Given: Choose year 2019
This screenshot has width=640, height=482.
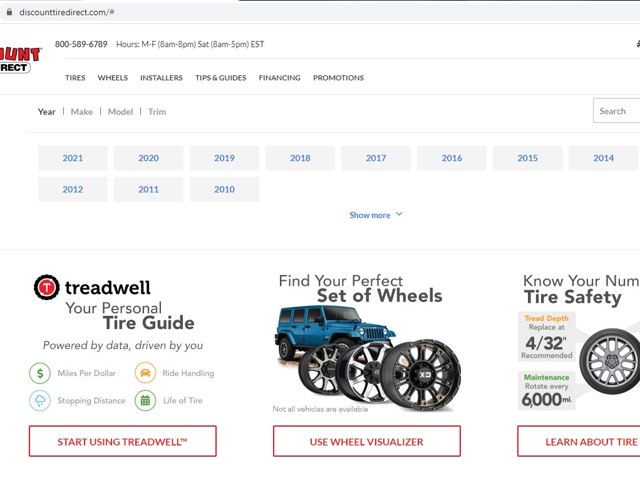Looking at the screenshot, I should 224,158.
